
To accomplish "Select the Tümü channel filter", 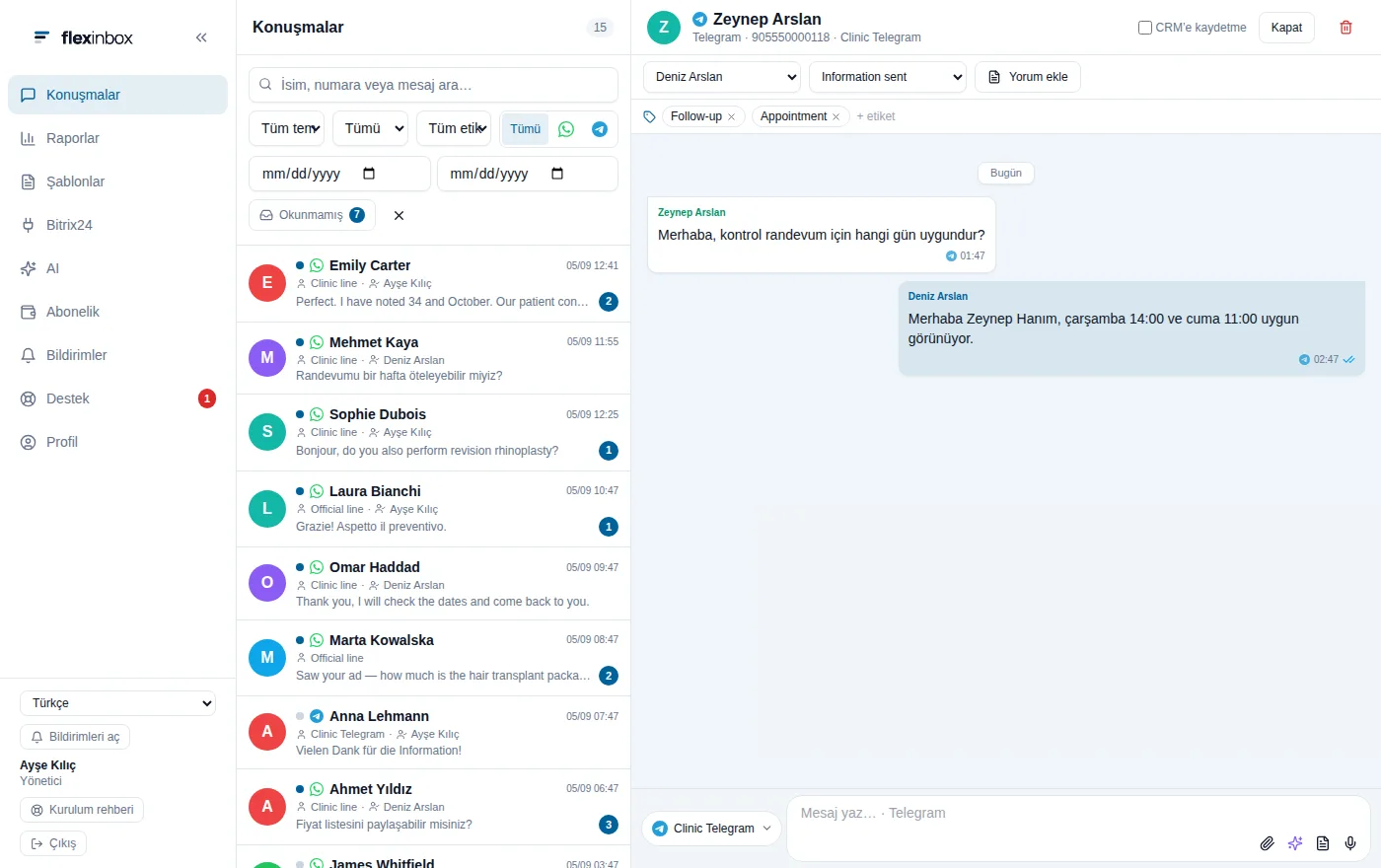I will [x=525, y=129].
